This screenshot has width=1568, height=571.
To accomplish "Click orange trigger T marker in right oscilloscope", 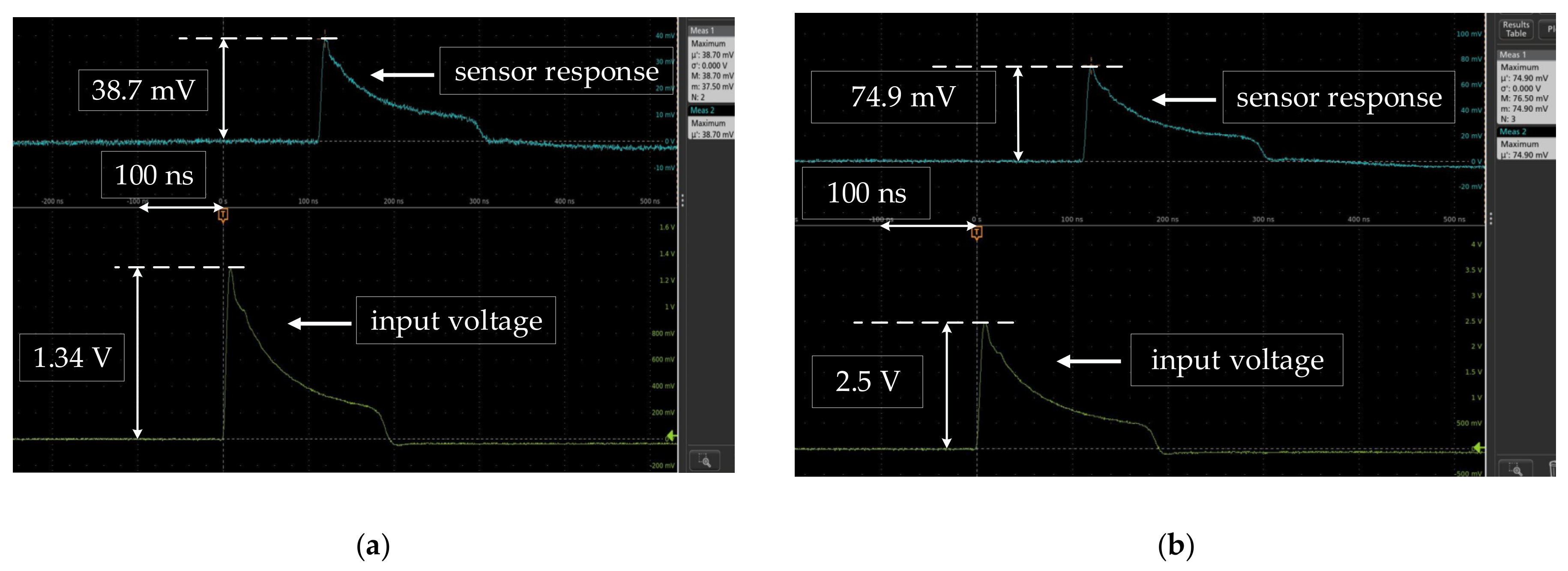I will (976, 232).
